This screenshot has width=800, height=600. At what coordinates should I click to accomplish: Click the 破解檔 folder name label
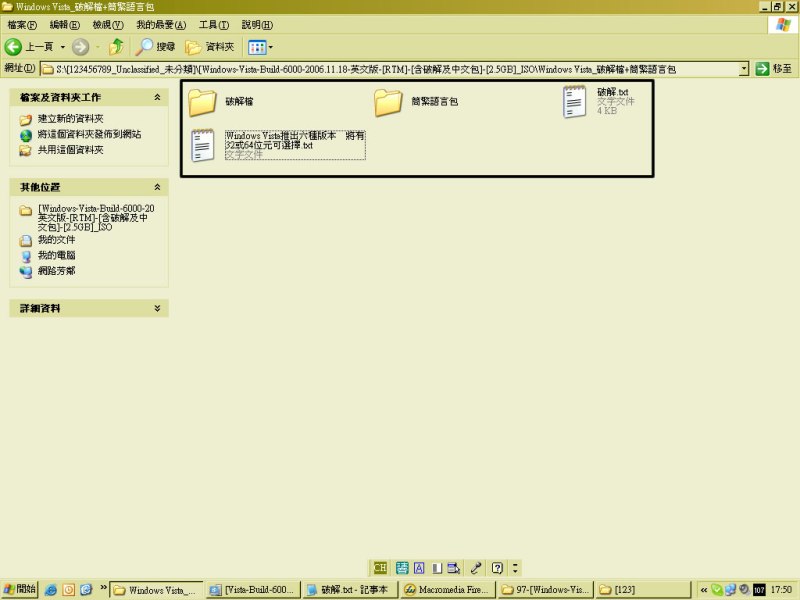239,102
